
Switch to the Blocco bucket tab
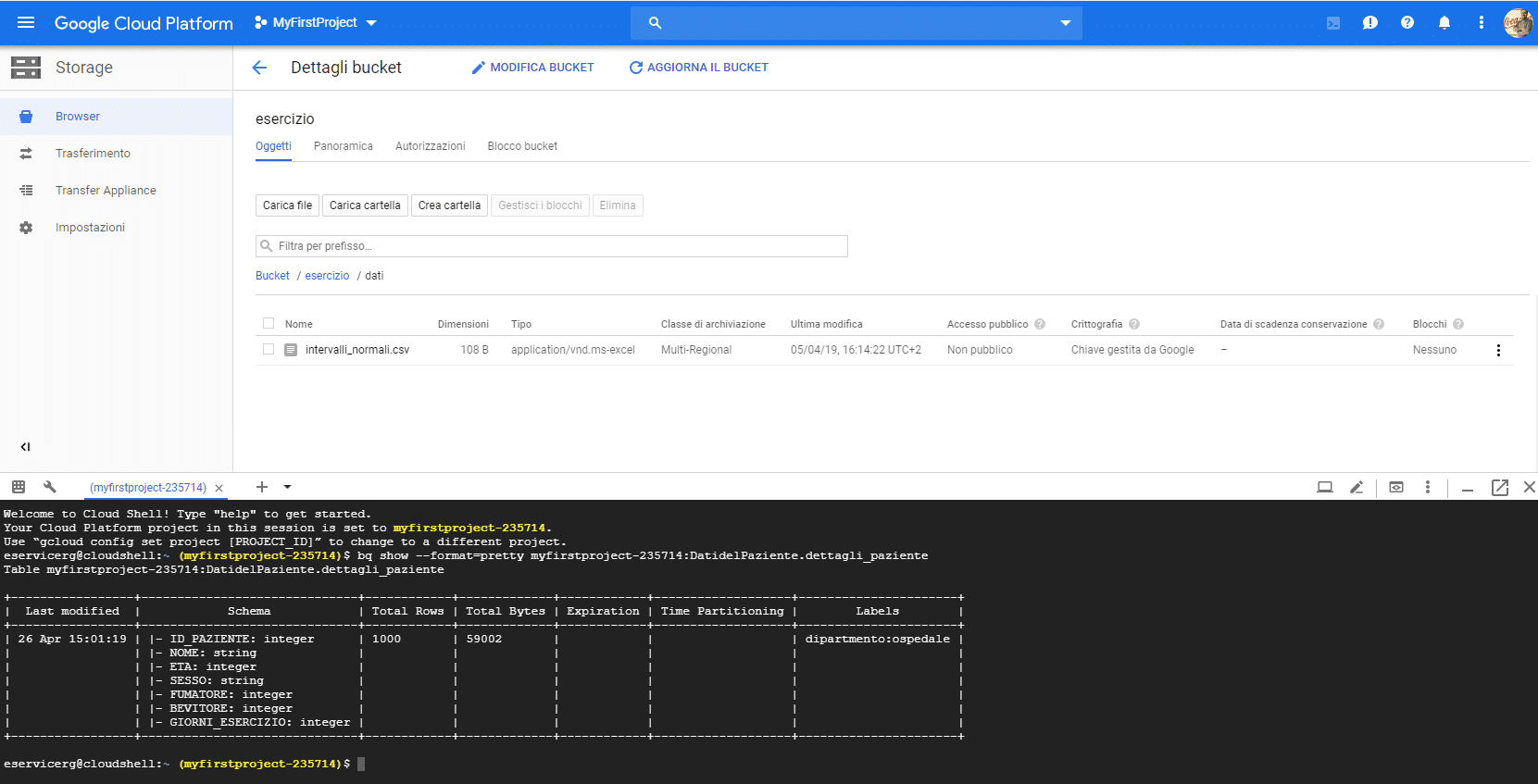[522, 146]
